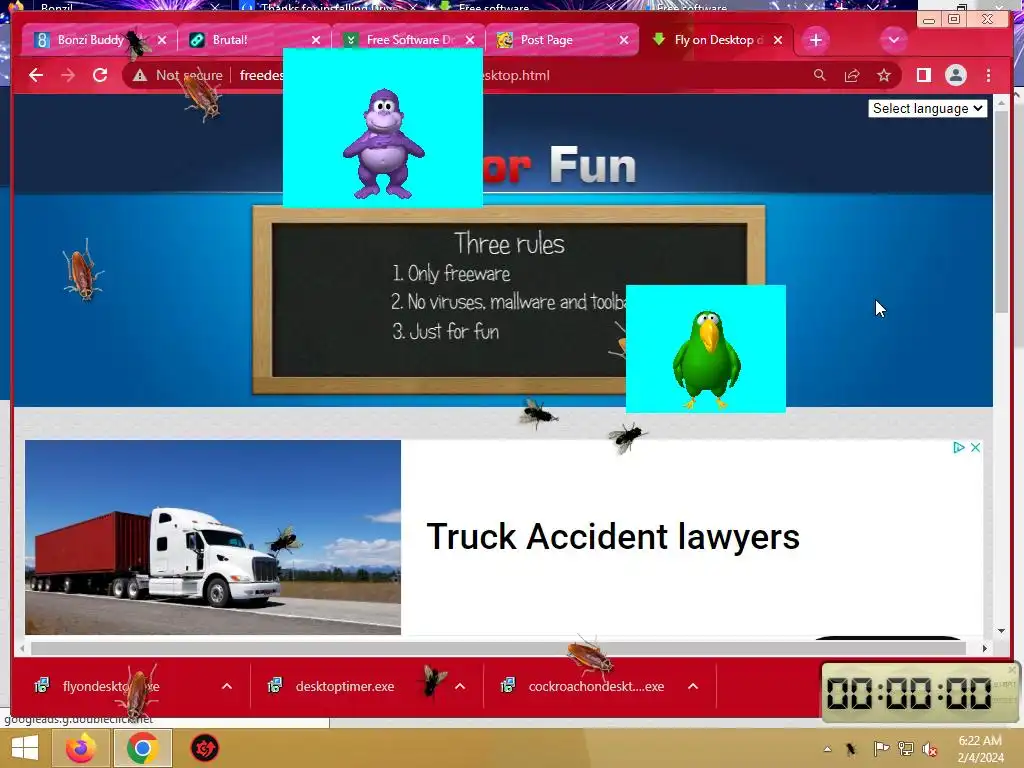Image resolution: width=1024 pixels, height=768 pixels.
Task: Close the Post Page tab
Action: coord(624,40)
